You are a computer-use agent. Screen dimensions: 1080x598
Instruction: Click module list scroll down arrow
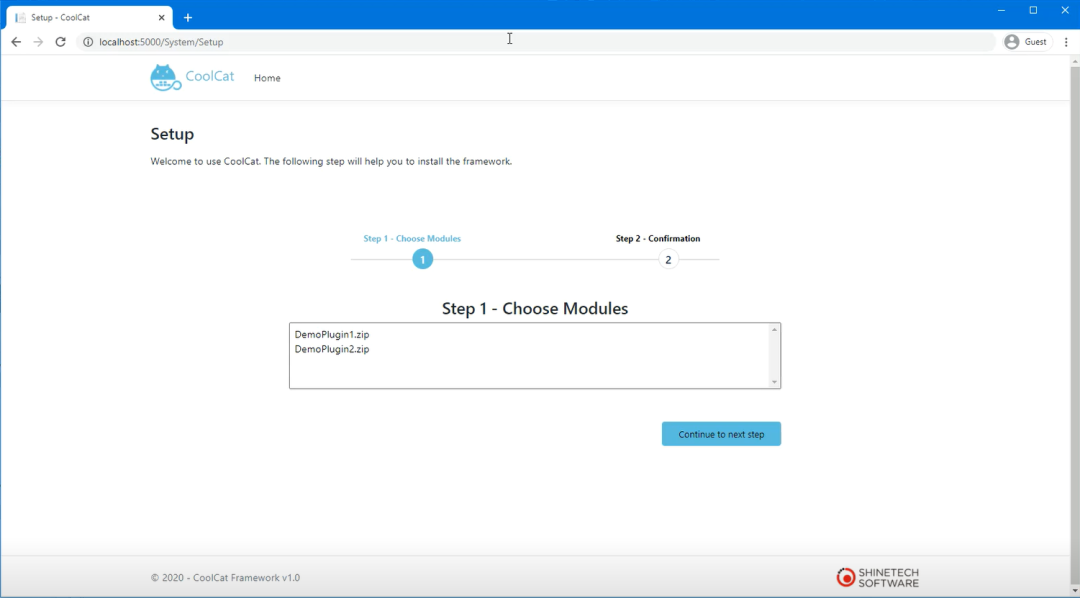pyautogui.click(x=774, y=382)
